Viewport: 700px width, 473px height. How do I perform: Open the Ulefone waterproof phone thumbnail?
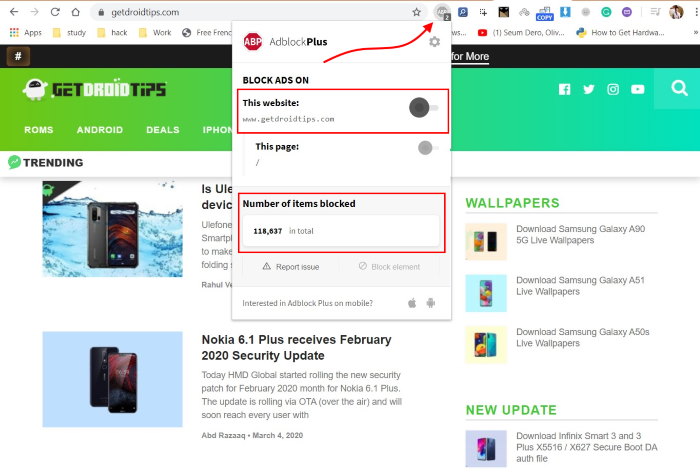(x=112, y=229)
